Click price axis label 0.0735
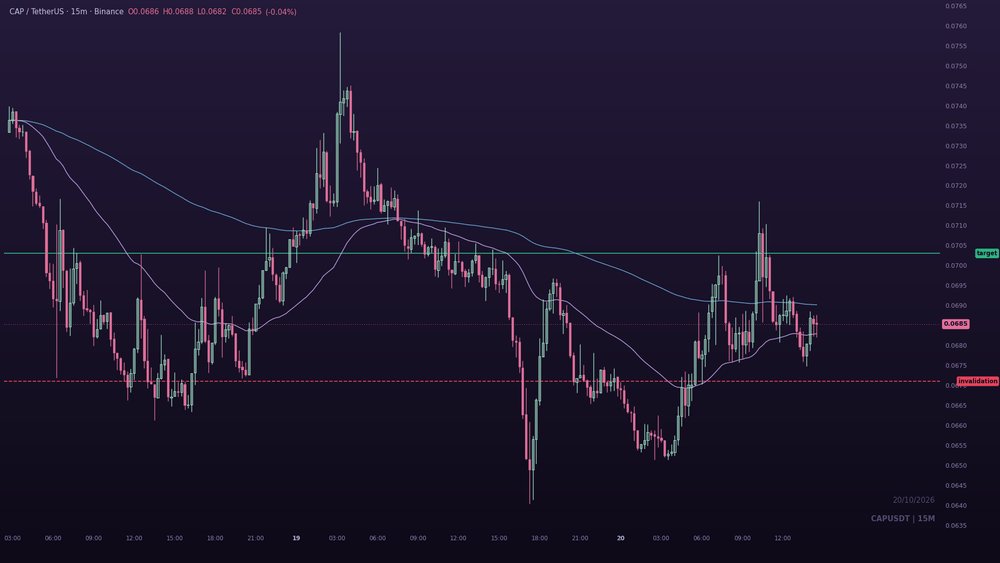Screen dimensions: 1000x563 click(x=956, y=126)
